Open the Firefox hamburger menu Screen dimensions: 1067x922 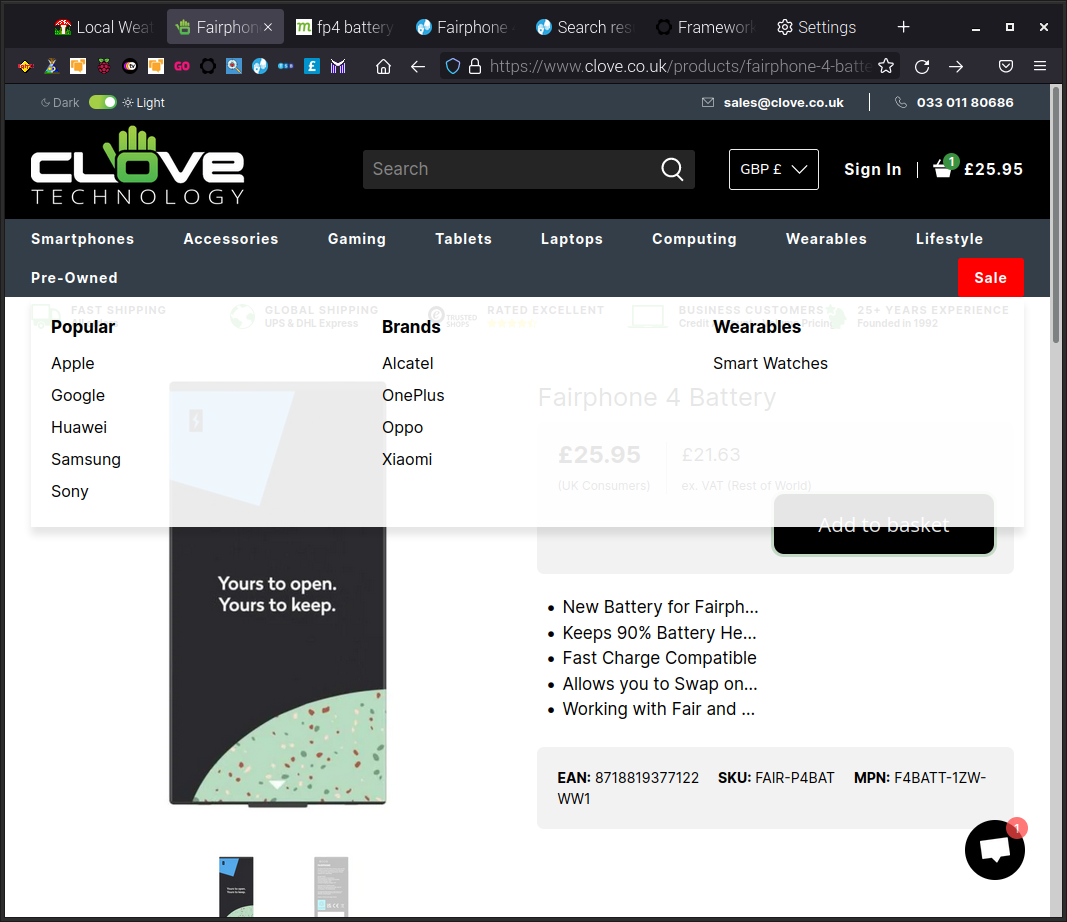(x=1040, y=66)
